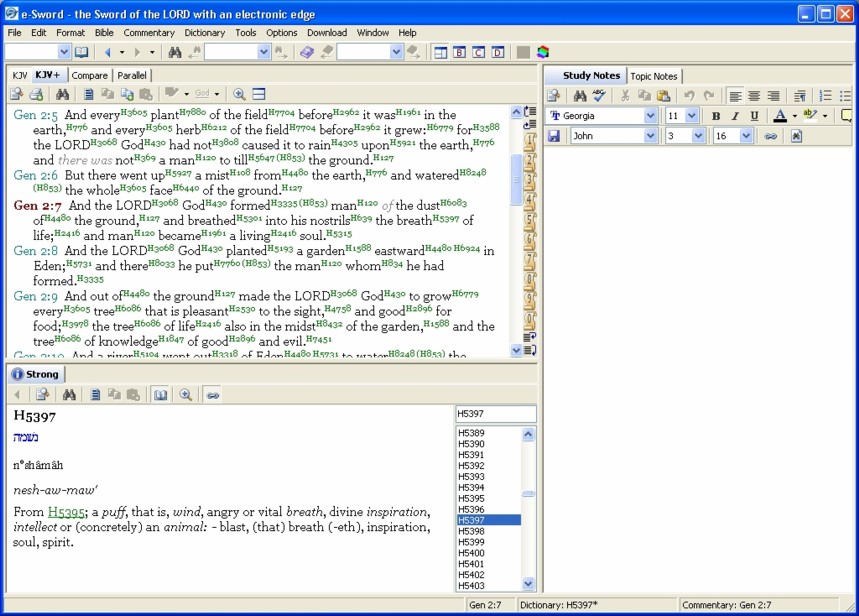859x616 pixels.
Task: Click the save icon in Study Notes toolbar
Action: pyautogui.click(x=554, y=136)
